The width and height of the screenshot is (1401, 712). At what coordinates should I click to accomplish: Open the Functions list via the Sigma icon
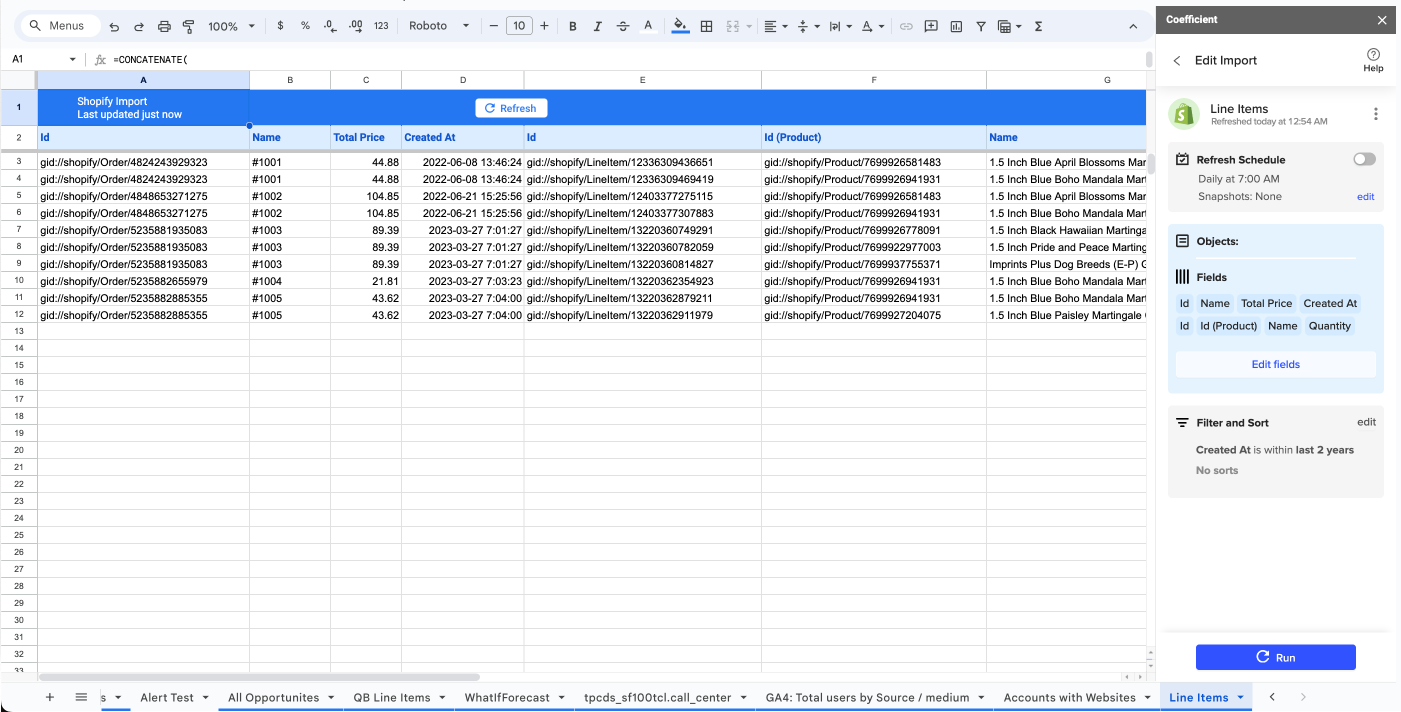coord(1038,25)
